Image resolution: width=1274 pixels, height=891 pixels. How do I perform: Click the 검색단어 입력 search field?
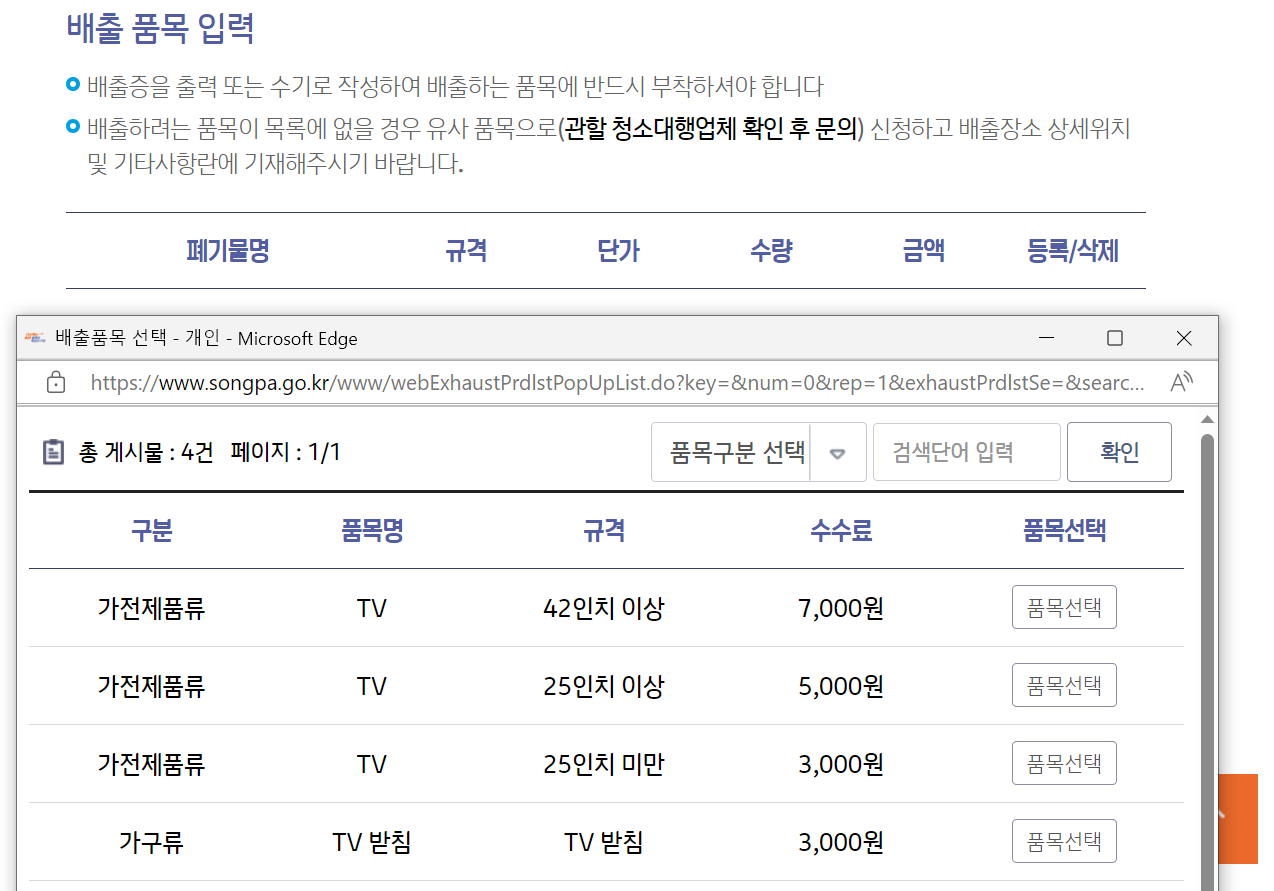966,452
